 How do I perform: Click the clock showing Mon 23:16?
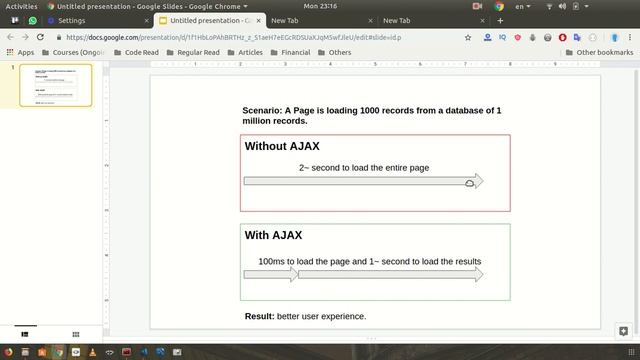pos(320,6)
